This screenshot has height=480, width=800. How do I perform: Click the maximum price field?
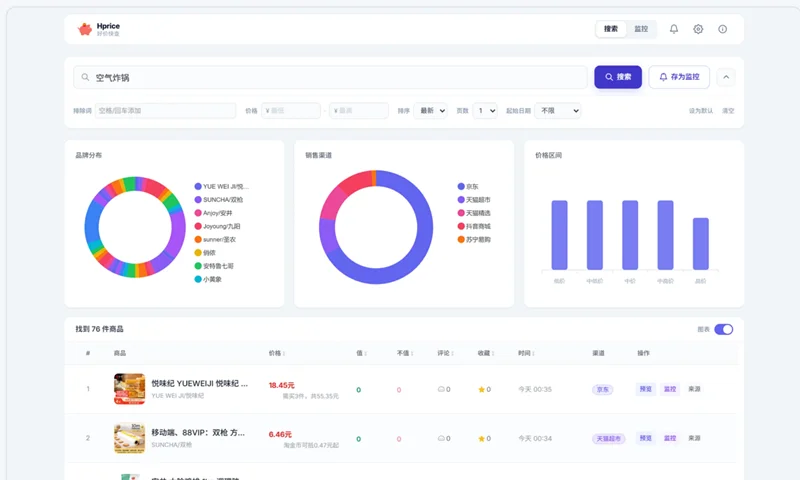coord(359,111)
